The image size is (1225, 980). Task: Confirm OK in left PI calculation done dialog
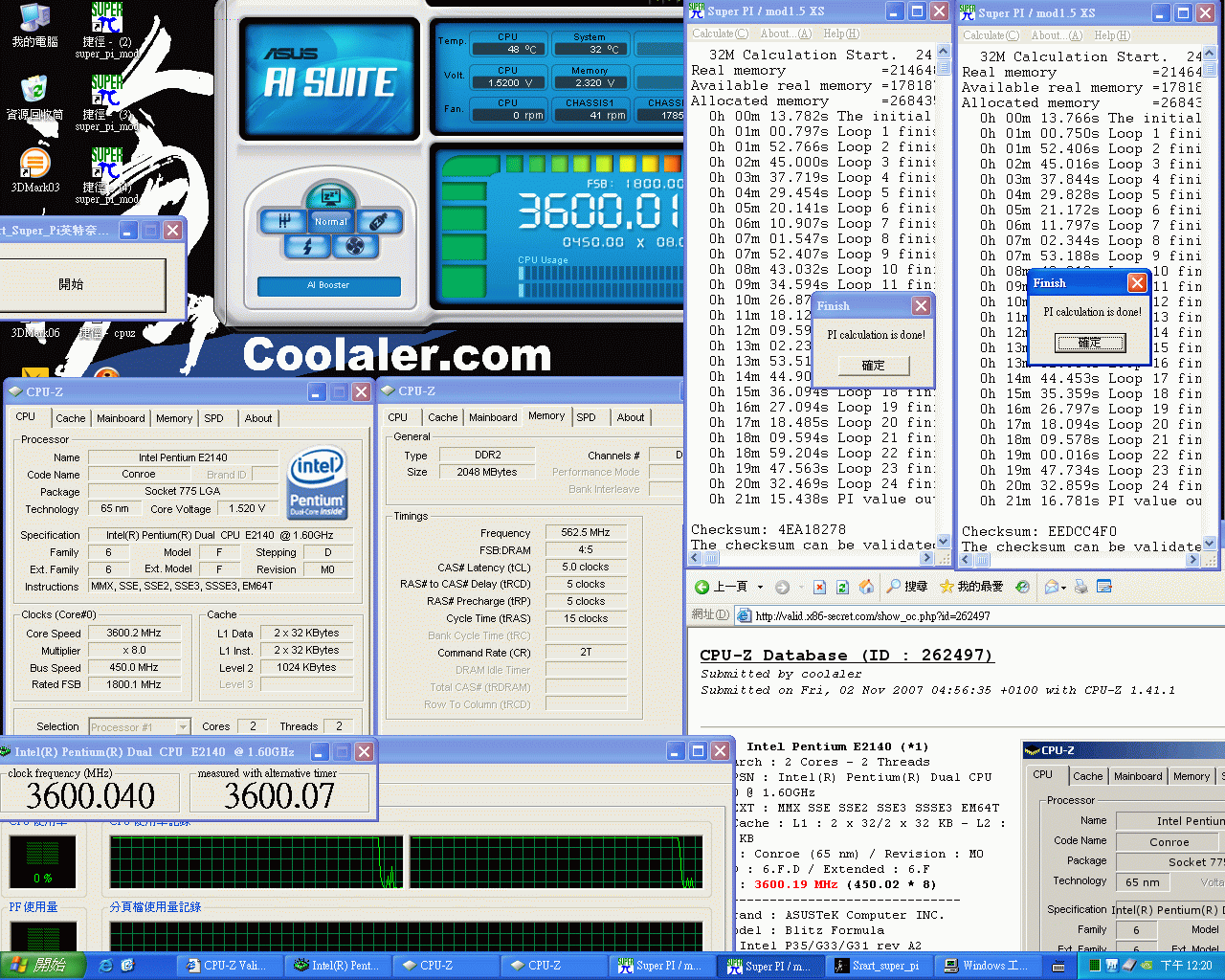873,366
